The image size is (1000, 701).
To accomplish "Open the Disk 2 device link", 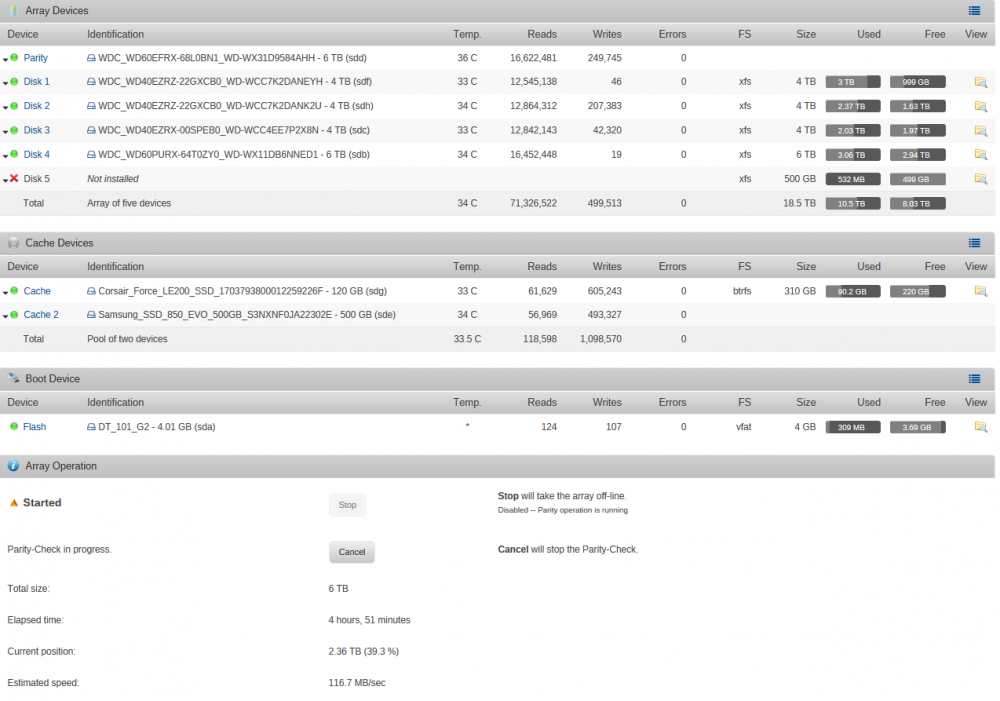I will tap(36, 106).
